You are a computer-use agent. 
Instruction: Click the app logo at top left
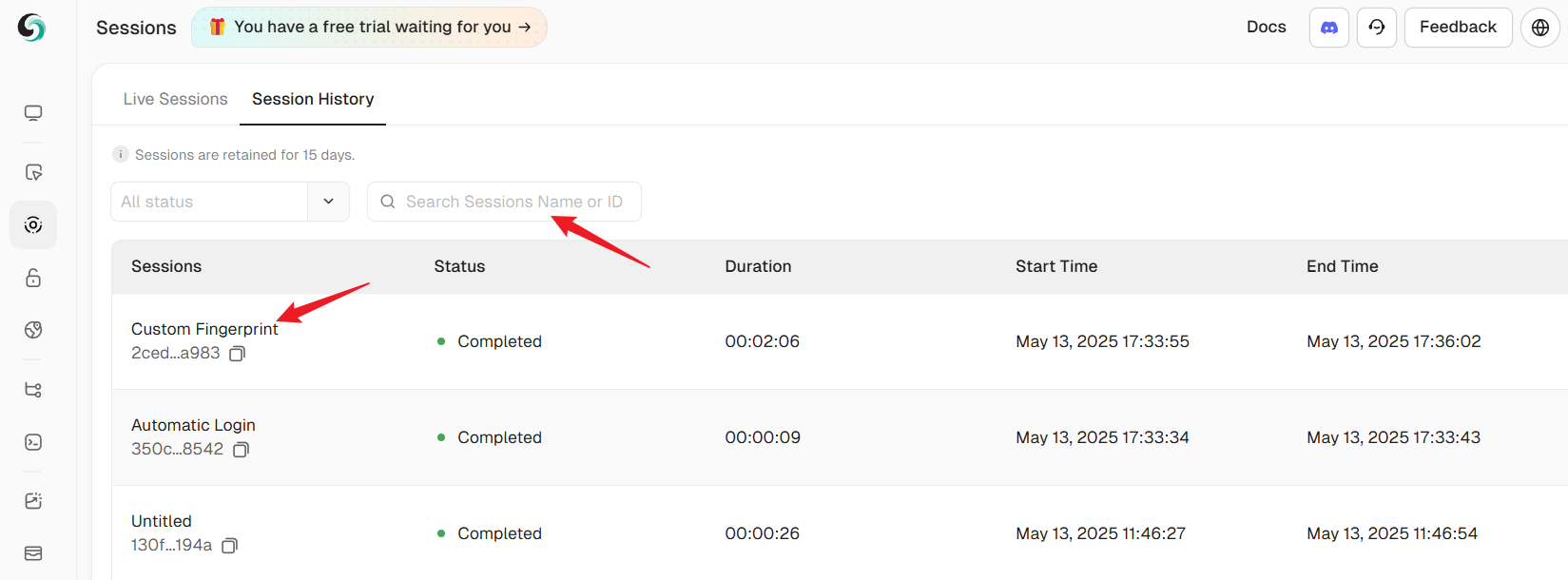tap(31, 28)
